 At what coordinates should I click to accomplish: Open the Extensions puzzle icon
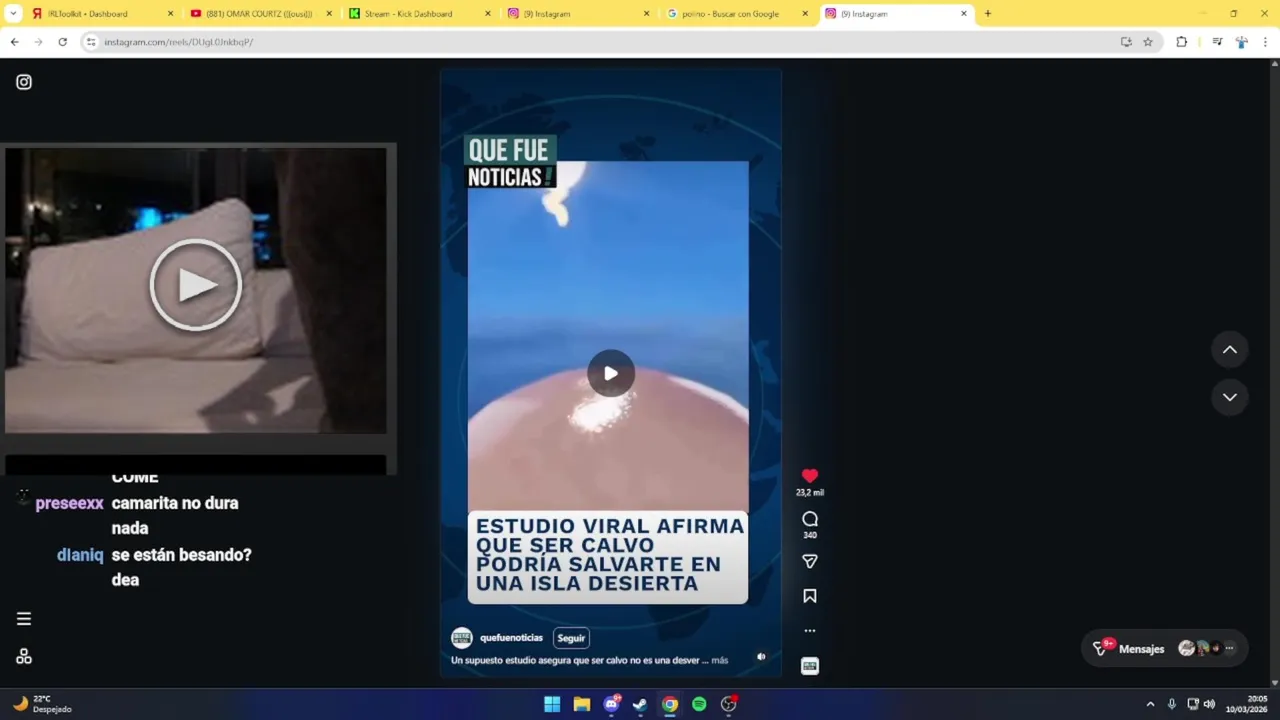point(1182,42)
